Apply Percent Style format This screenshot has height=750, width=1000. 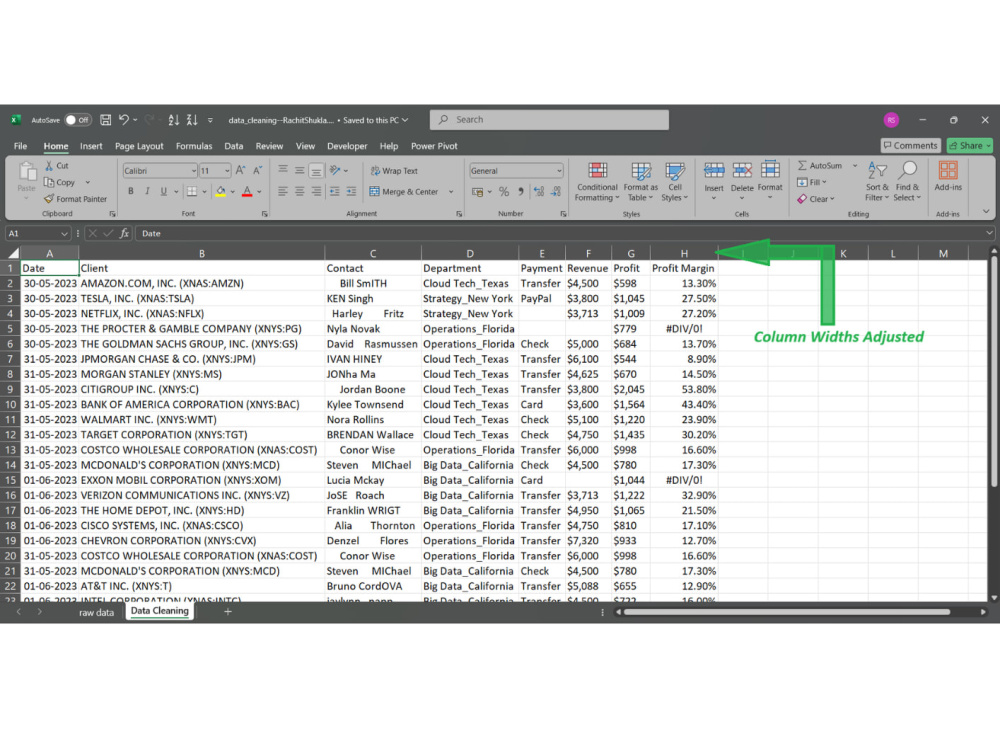[504, 191]
